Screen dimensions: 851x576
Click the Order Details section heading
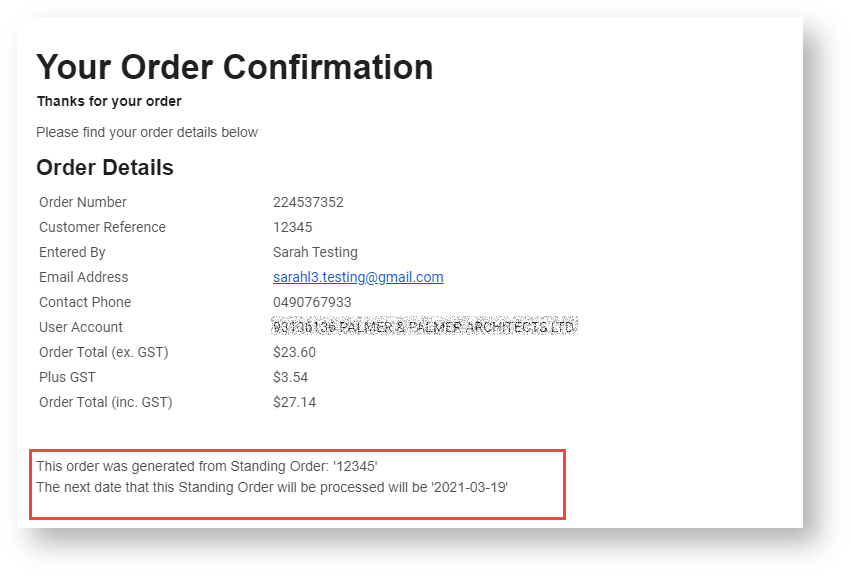tap(105, 168)
